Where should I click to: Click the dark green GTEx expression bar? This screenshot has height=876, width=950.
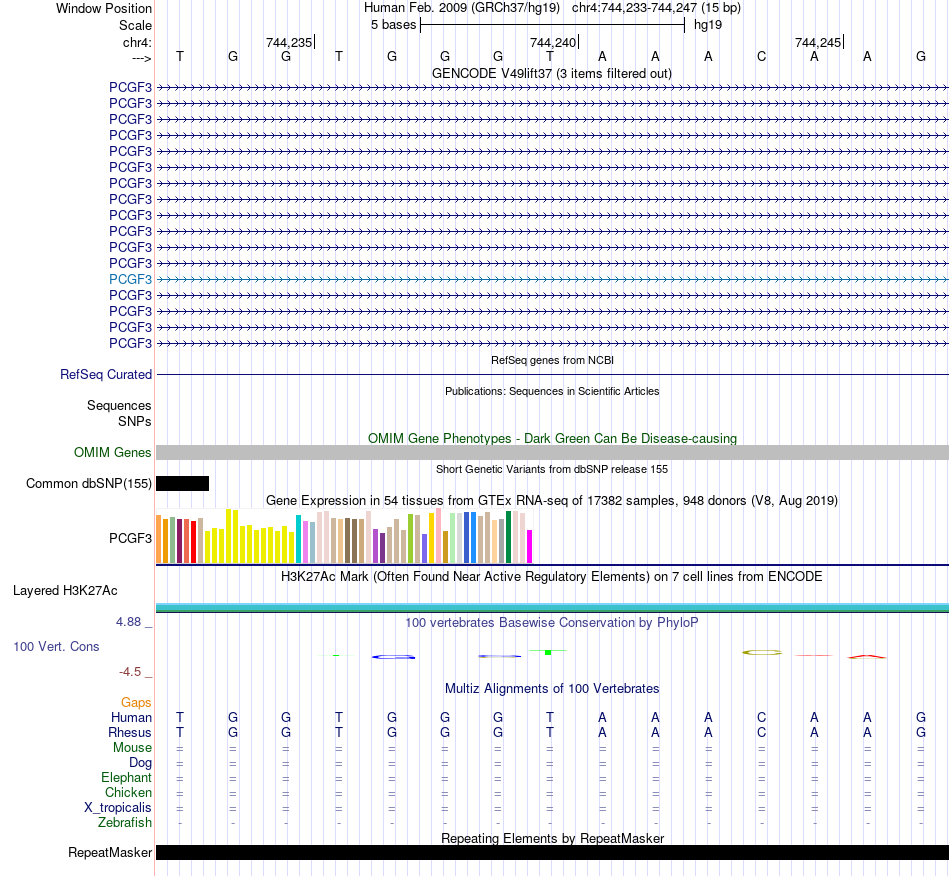point(508,537)
